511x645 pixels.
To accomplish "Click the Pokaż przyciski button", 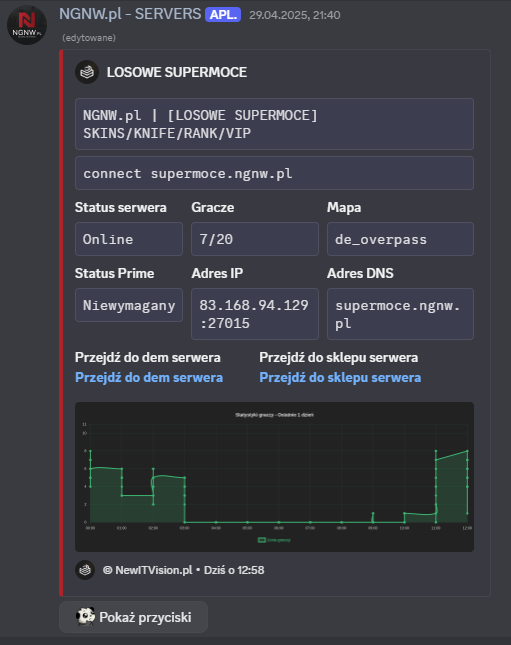I will click(133, 617).
